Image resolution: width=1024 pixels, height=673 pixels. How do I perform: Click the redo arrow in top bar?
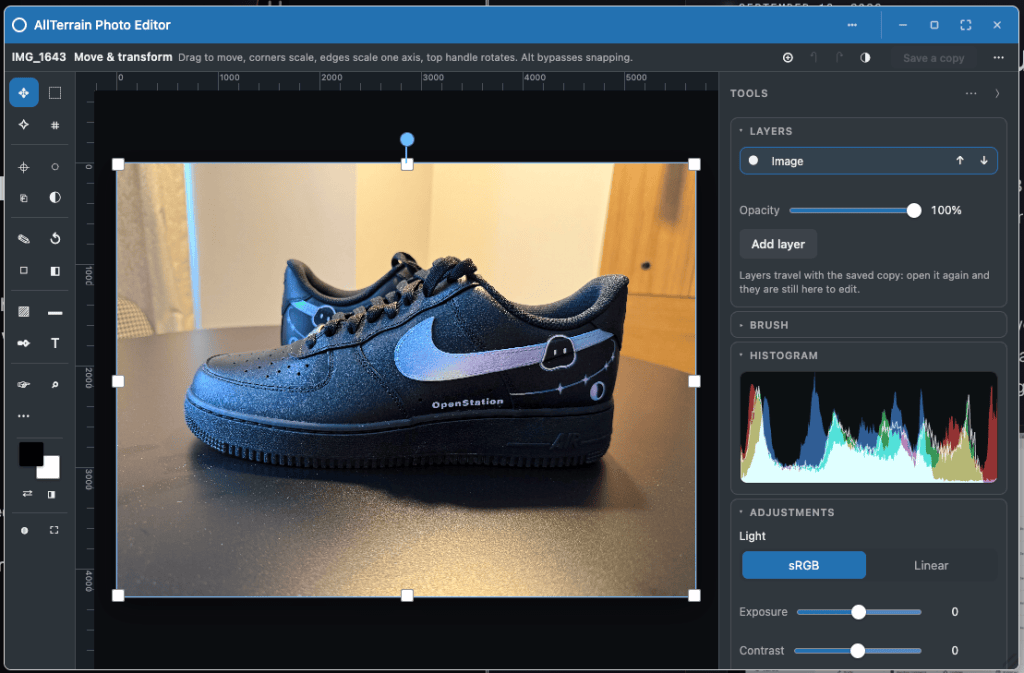click(839, 57)
